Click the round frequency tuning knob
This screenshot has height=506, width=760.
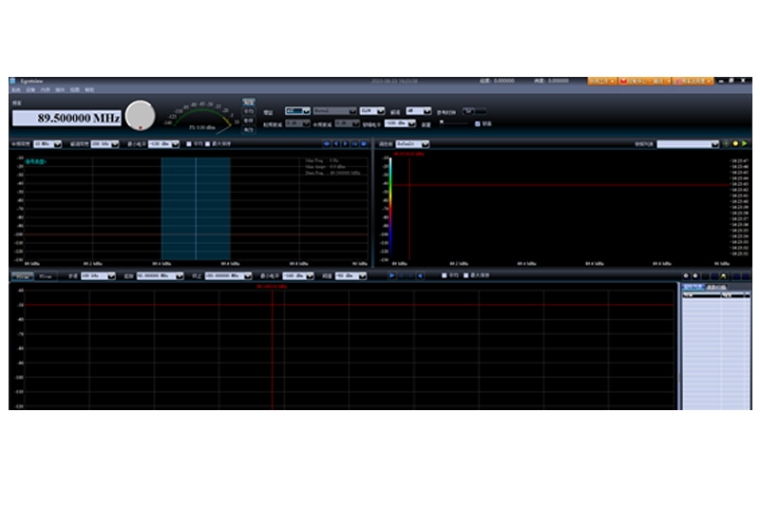[x=141, y=115]
